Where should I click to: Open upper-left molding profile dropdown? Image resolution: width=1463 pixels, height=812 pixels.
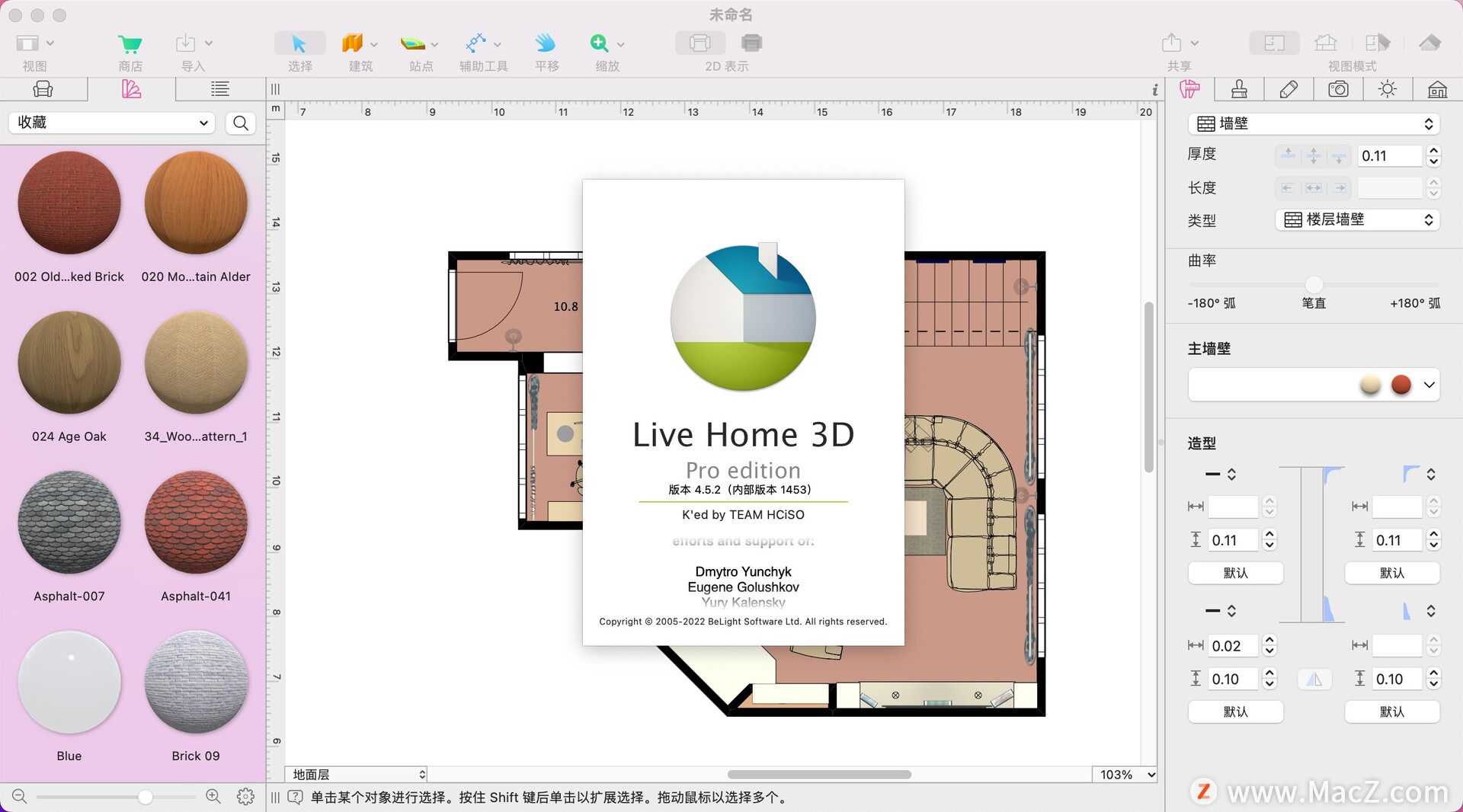pyautogui.click(x=1220, y=474)
